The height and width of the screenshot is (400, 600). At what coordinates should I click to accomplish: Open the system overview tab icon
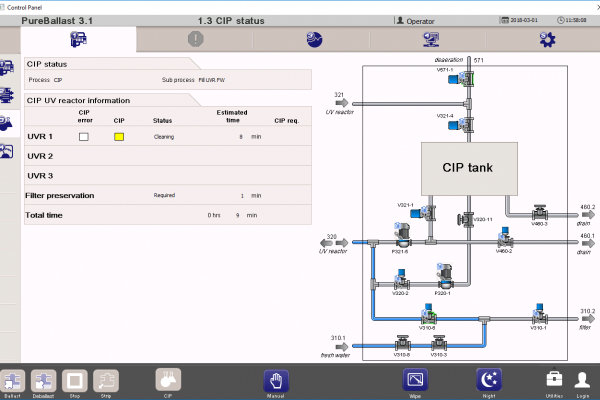[78, 39]
